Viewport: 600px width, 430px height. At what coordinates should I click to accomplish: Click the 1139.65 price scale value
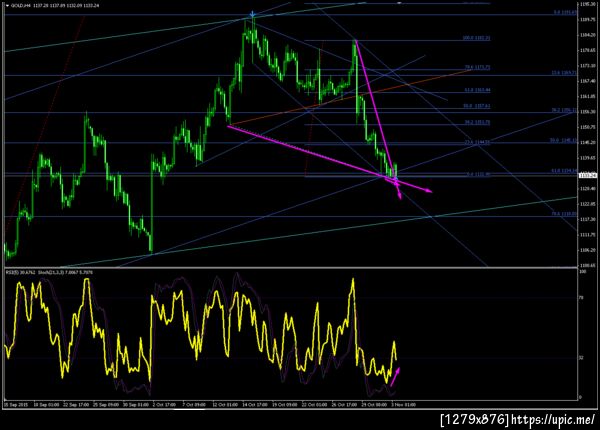588,158
